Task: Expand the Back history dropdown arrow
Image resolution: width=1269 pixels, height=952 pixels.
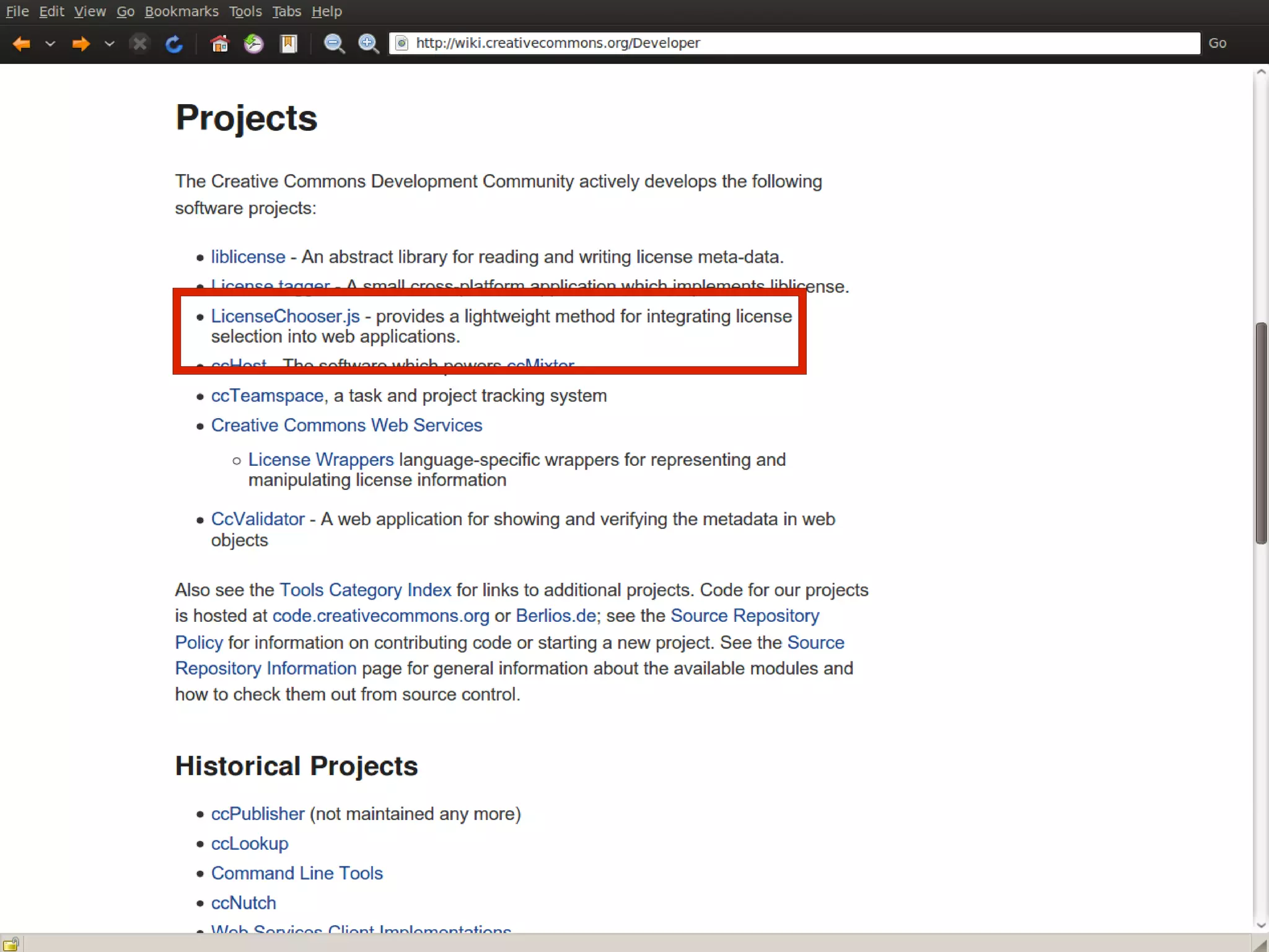Action: [x=51, y=43]
